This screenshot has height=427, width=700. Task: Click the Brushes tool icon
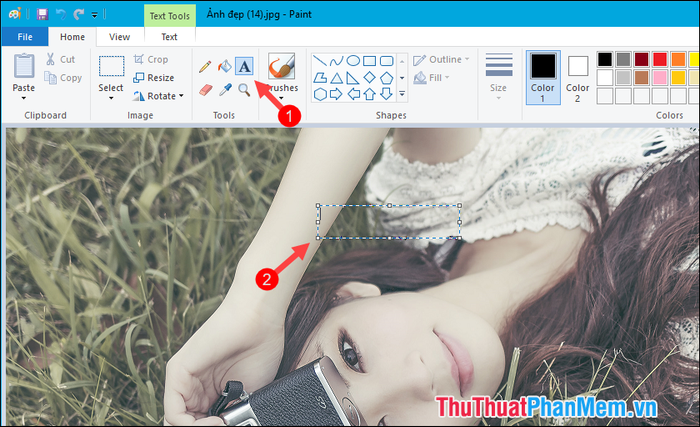(x=281, y=66)
